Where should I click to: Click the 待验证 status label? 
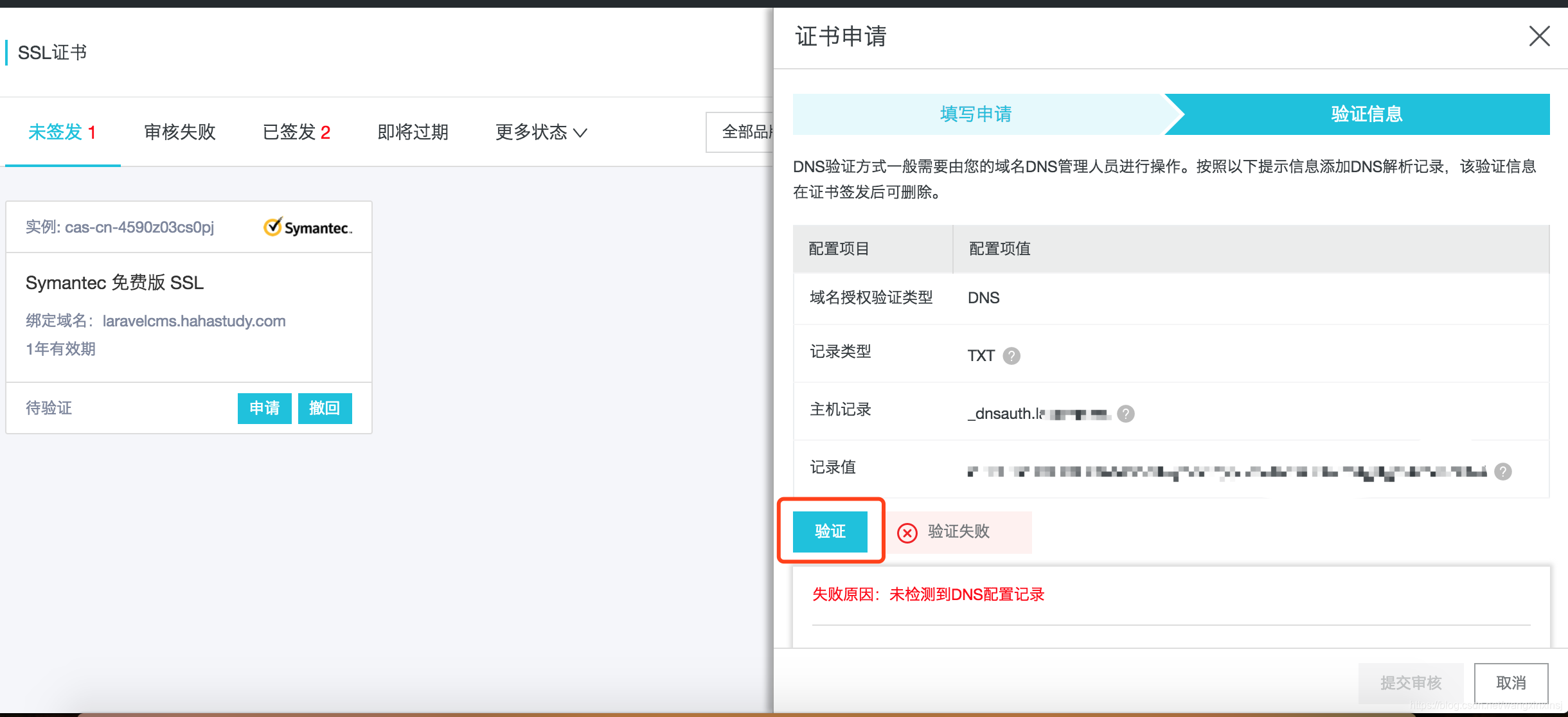click(49, 409)
